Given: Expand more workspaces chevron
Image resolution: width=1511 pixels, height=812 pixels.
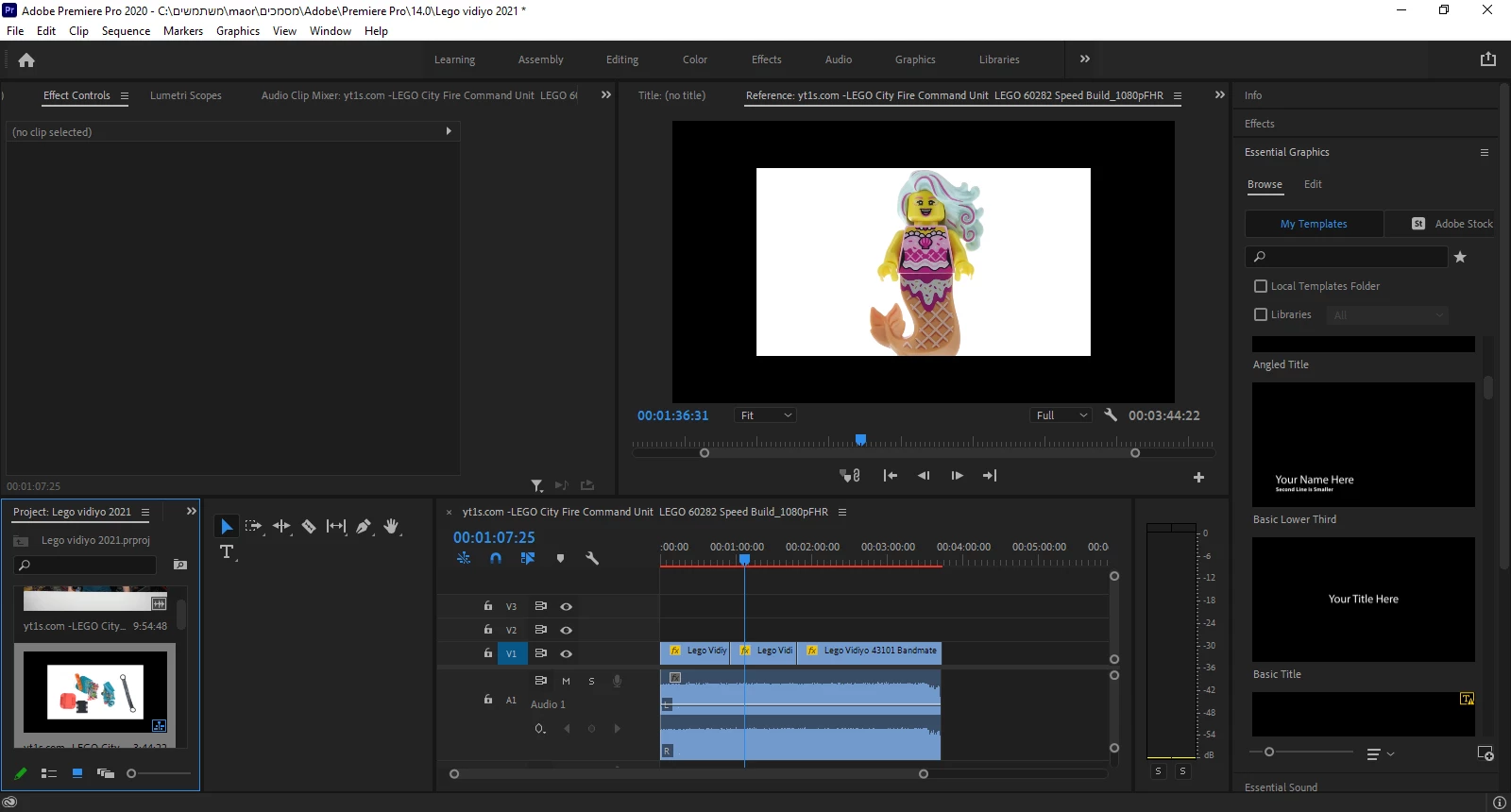Looking at the screenshot, I should click(1085, 59).
